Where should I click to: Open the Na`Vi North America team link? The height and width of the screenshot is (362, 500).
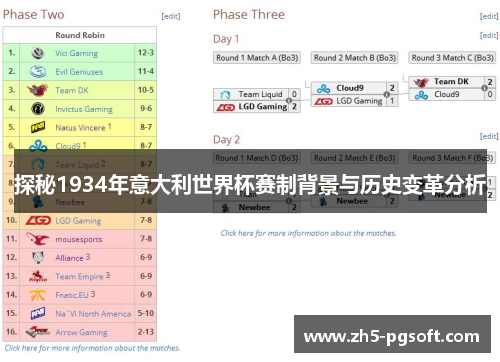point(93,314)
